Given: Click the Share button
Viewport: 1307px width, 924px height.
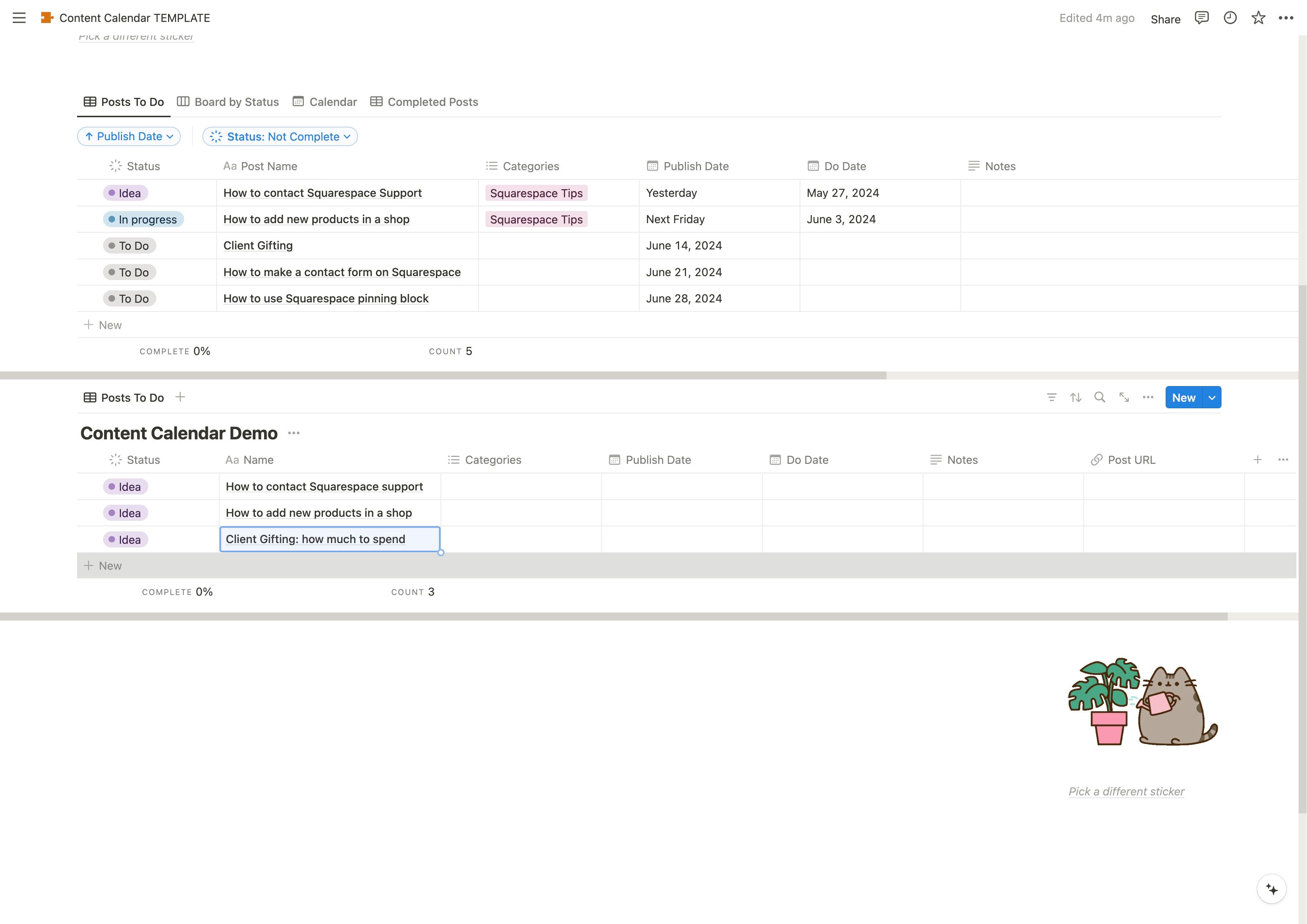Looking at the screenshot, I should (1165, 19).
